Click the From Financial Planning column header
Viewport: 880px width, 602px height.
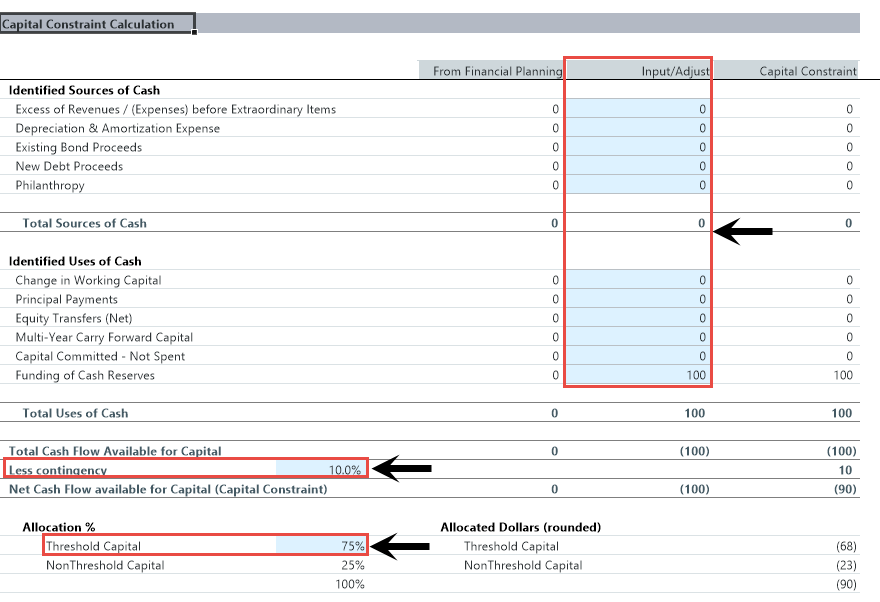point(490,71)
